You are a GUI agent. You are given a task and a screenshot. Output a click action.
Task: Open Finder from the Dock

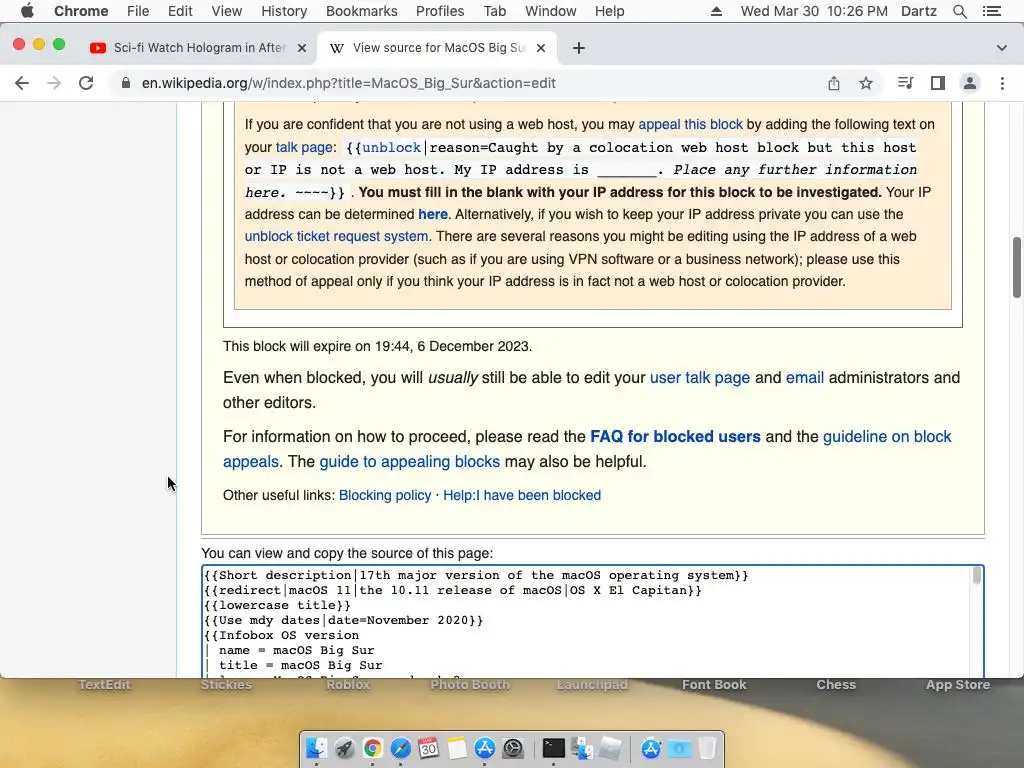pyautogui.click(x=317, y=748)
